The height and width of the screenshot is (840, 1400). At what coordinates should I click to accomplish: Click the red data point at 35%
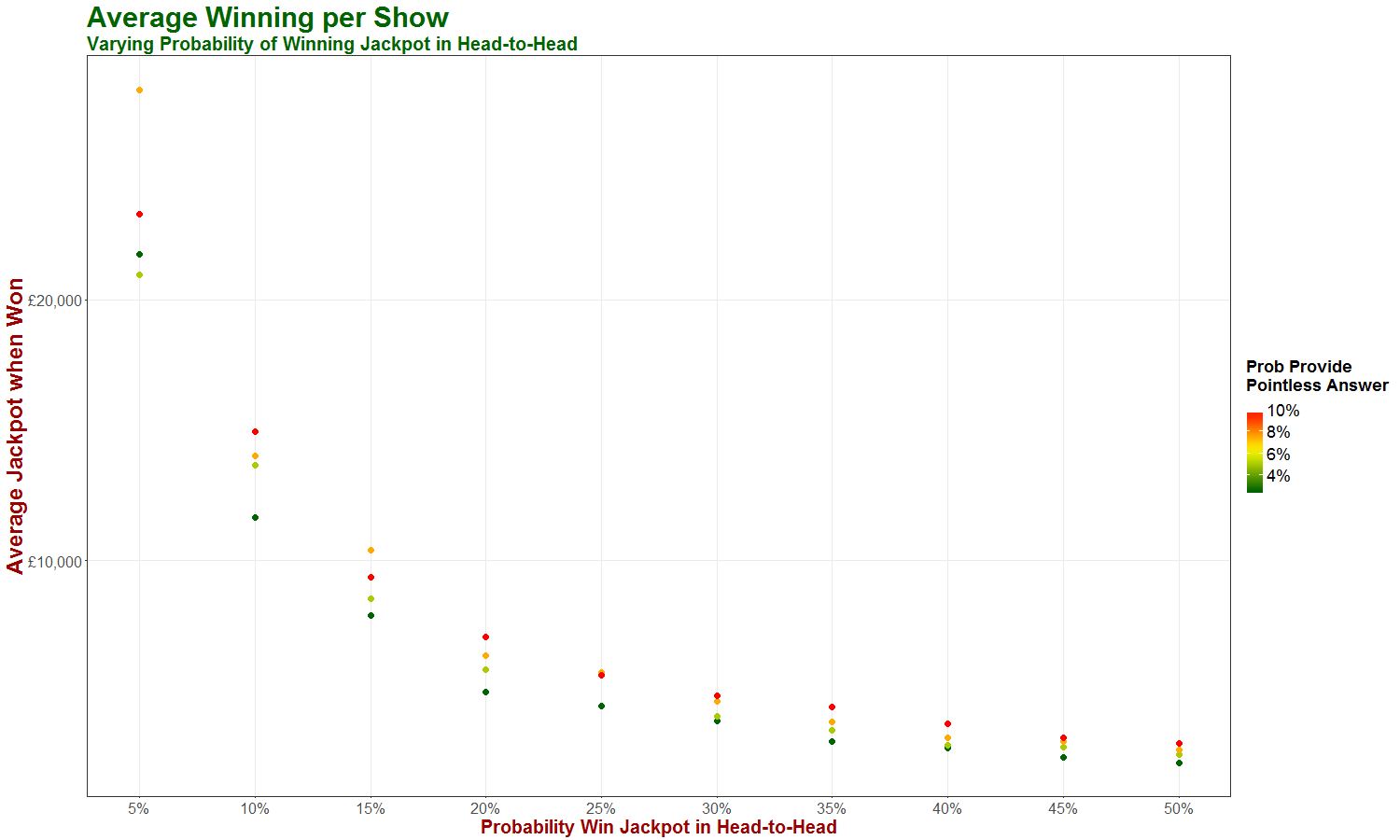coord(832,707)
